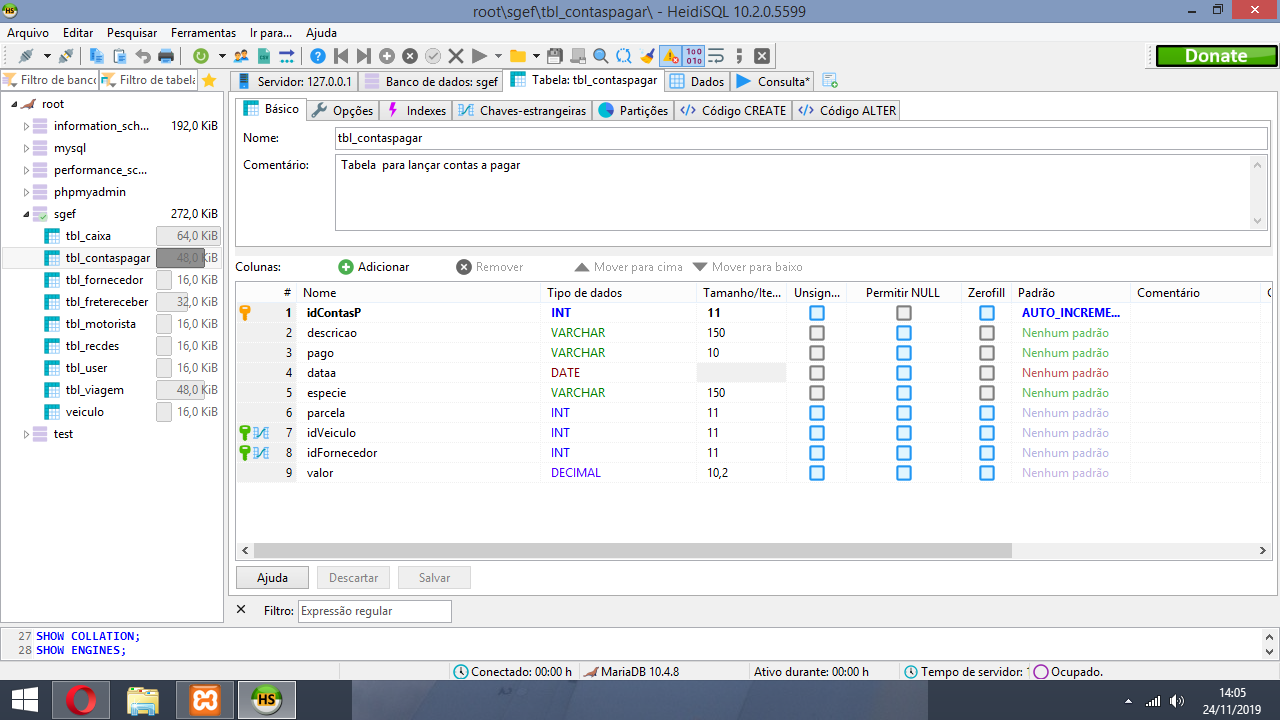The image size is (1280, 720).
Task: Open the user manager icon
Action: tap(241, 56)
